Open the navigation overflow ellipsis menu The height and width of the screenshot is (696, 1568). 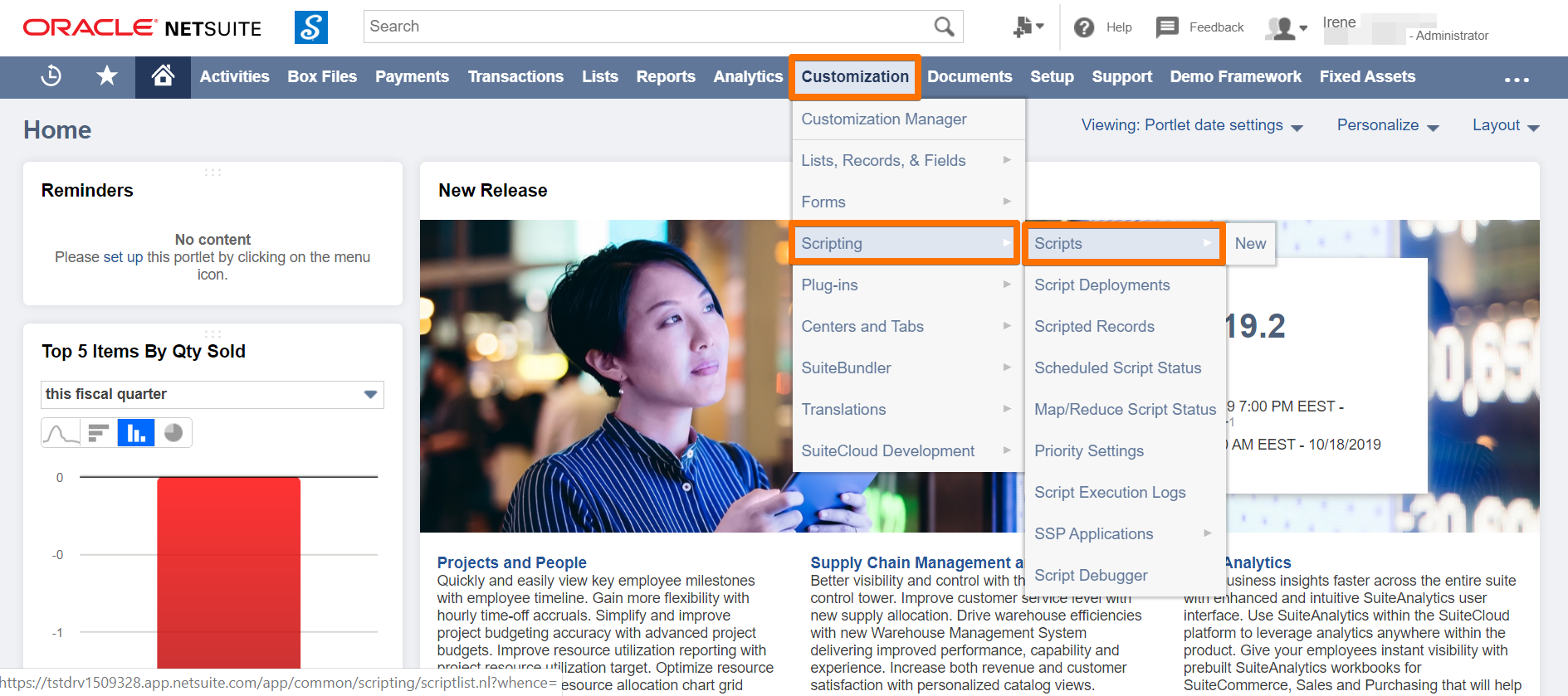pos(1517,80)
